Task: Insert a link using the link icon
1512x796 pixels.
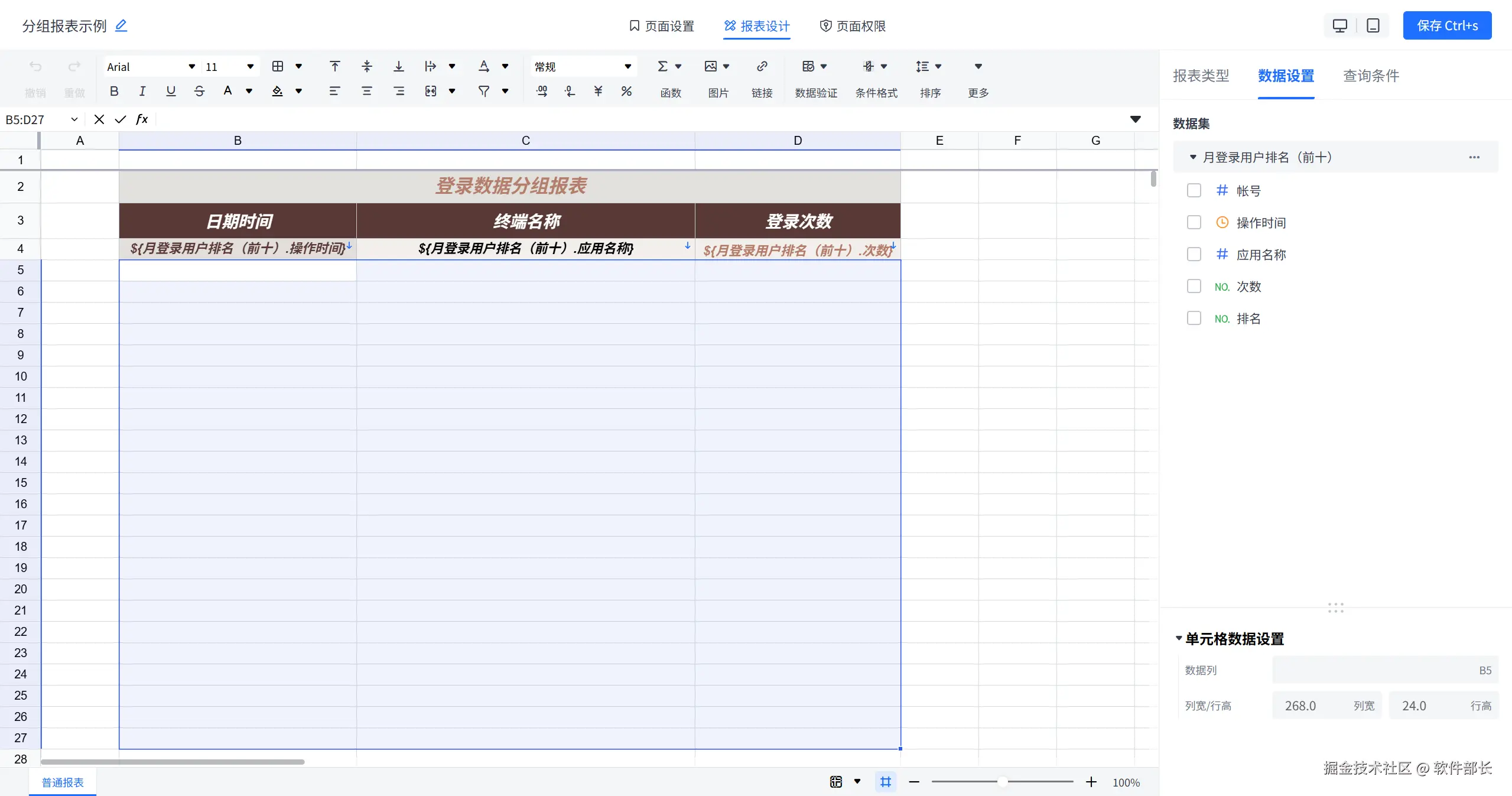Action: click(x=762, y=66)
